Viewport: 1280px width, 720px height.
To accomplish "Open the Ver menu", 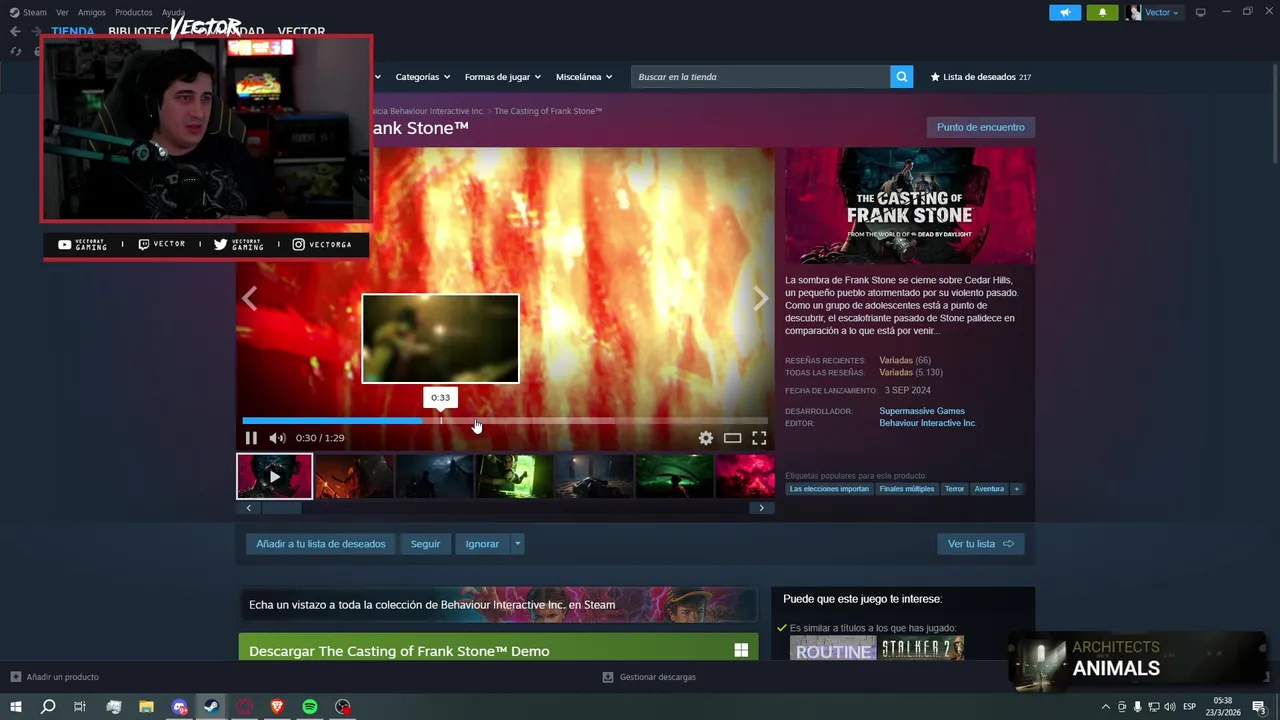I will coord(62,12).
